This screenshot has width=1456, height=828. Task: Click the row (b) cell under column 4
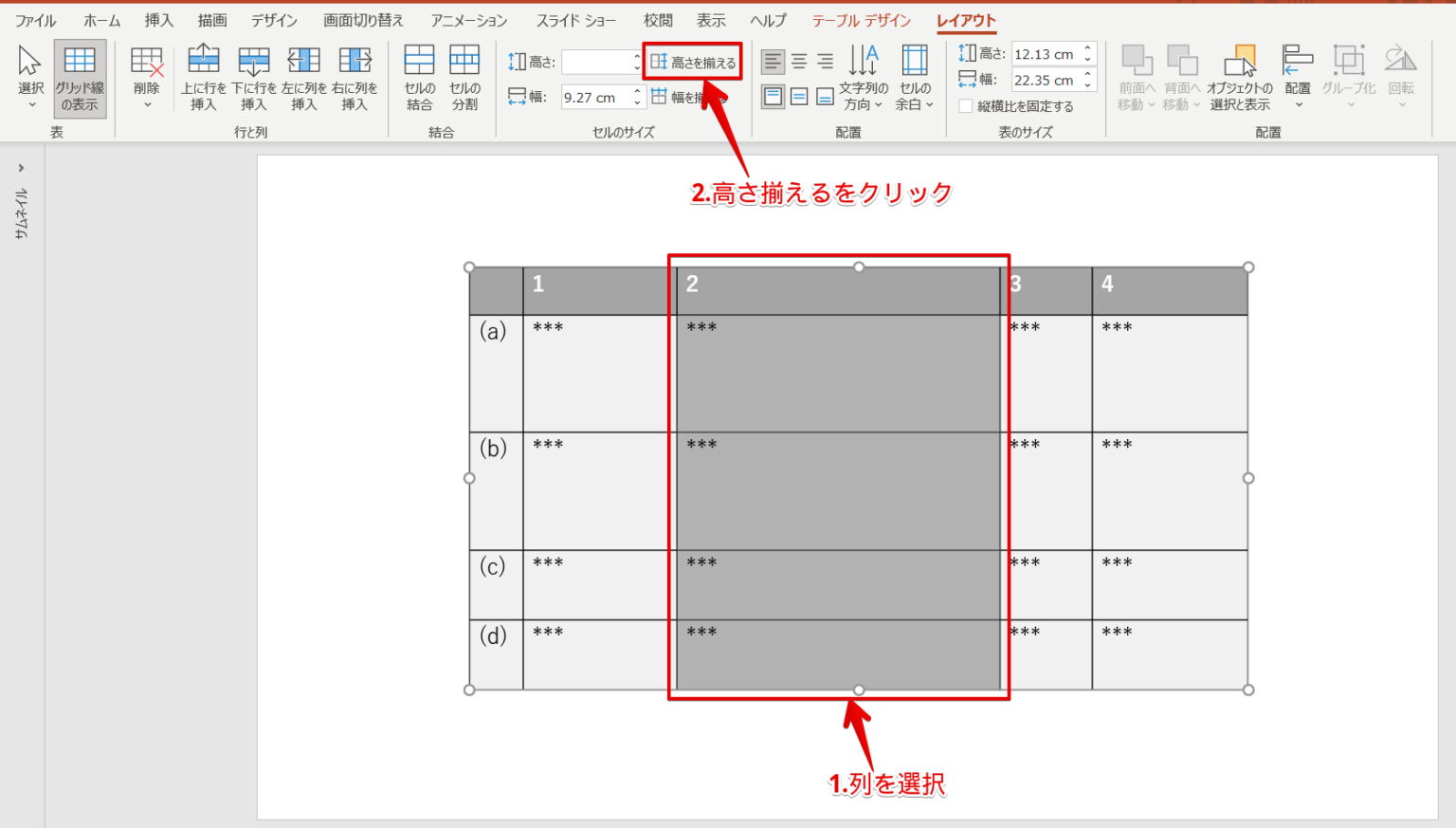point(1170,491)
